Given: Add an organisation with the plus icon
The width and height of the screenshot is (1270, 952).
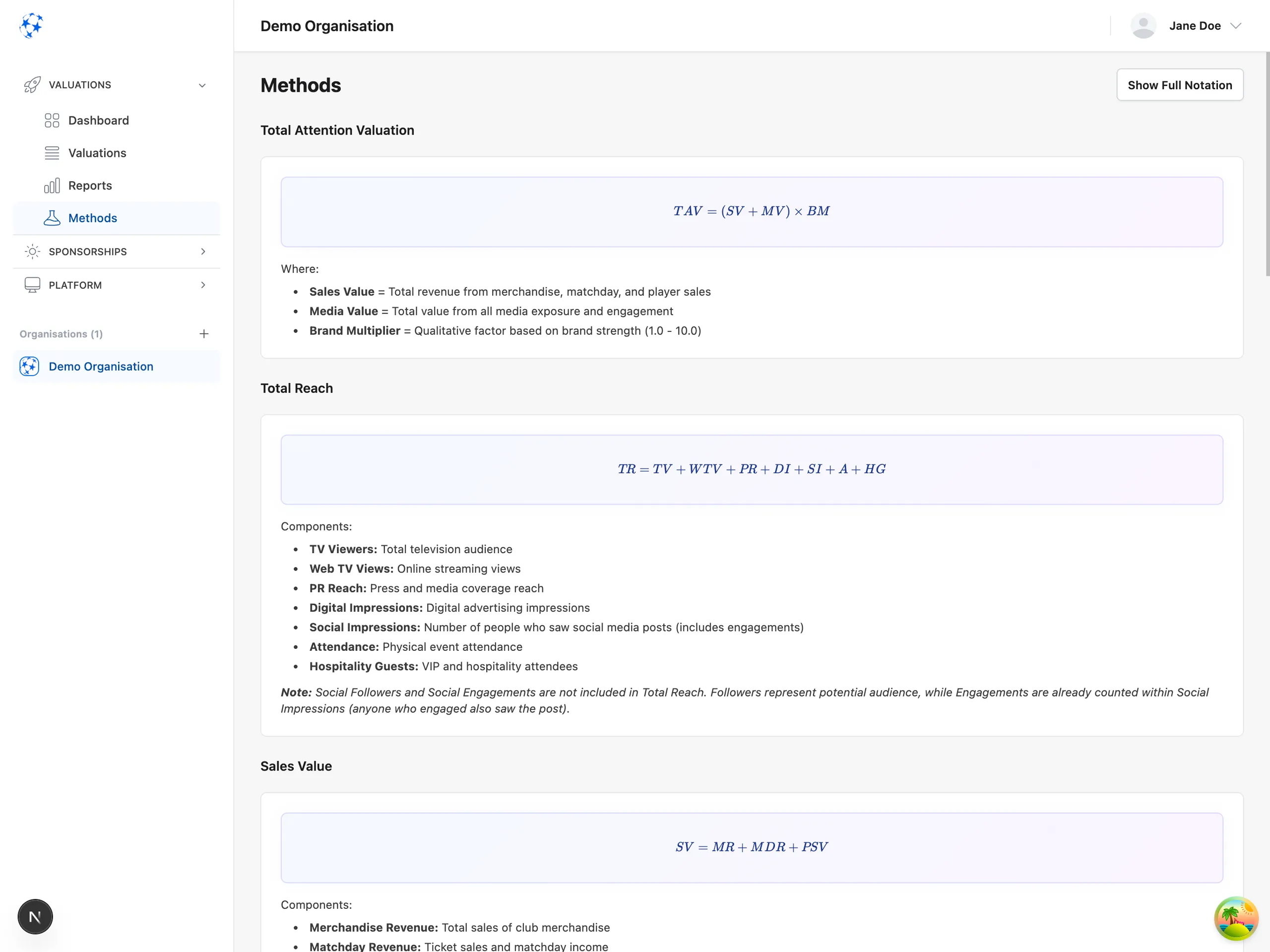Looking at the screenshot, I should [x=204, y=334].
